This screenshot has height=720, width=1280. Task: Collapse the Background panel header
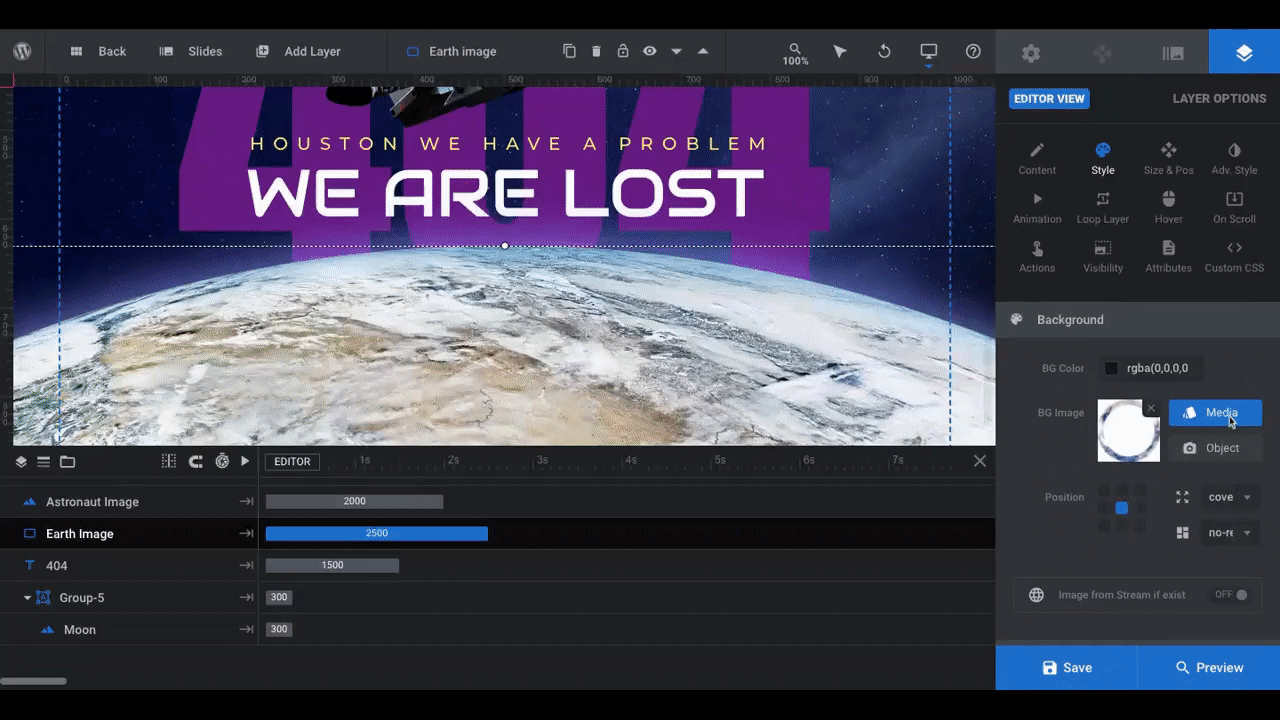pos(1138,320)
